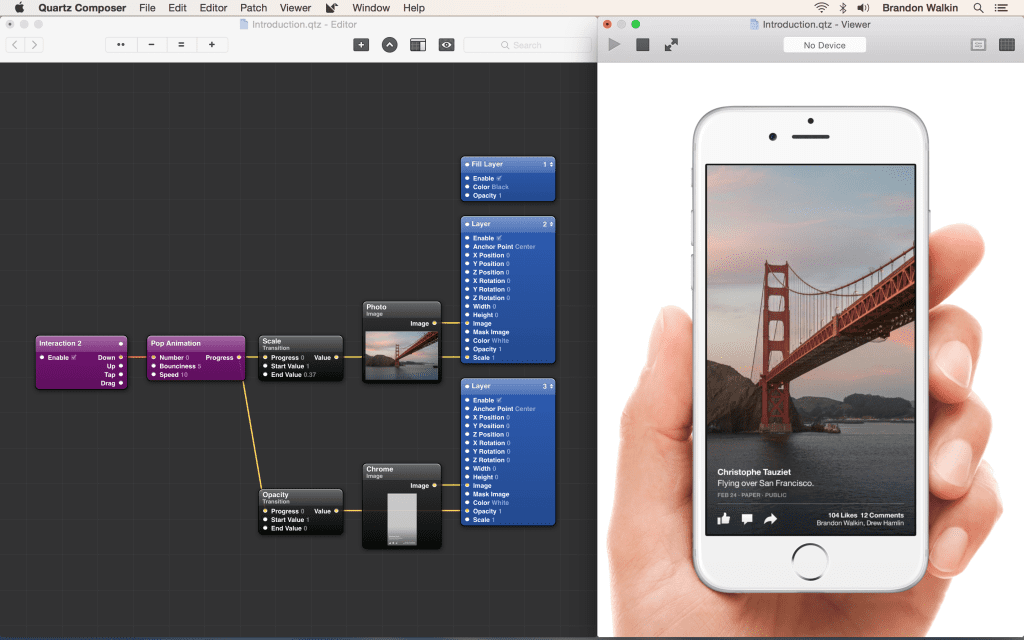Image resolution: width=1024 pixels, height=640 pixels.
Task: Click the Golden Gate Photo thumbnail patch
Action: (x=402, y=356)
